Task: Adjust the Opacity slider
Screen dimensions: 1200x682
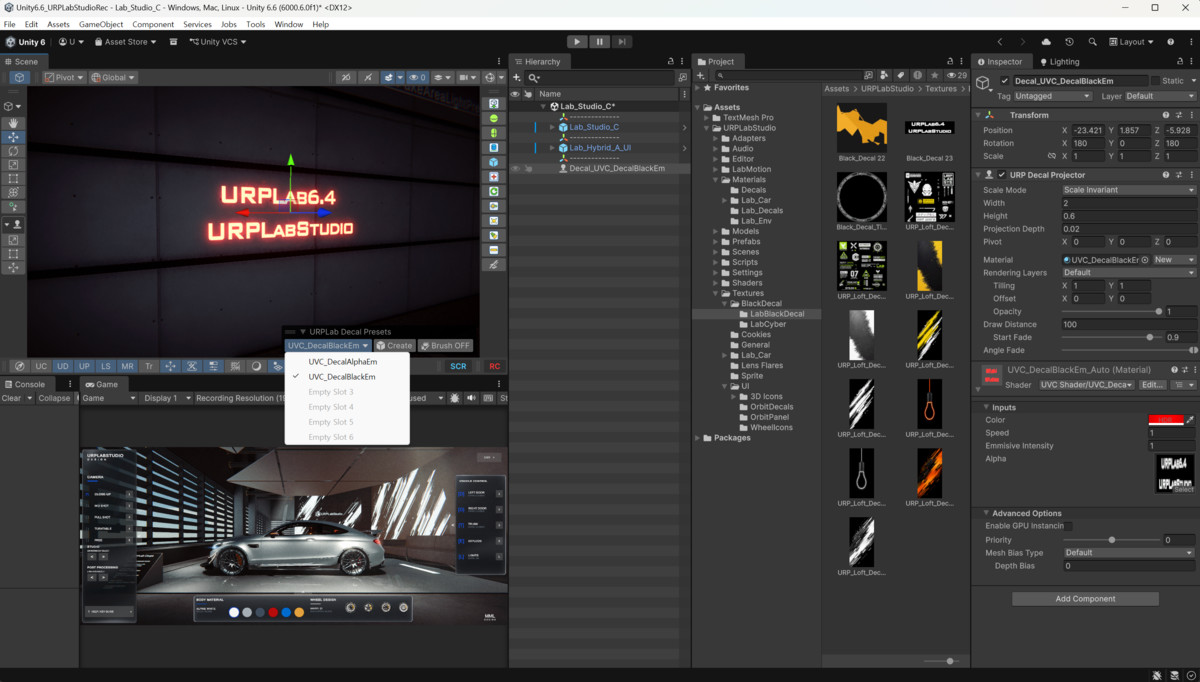Action: pos(1110,312)
